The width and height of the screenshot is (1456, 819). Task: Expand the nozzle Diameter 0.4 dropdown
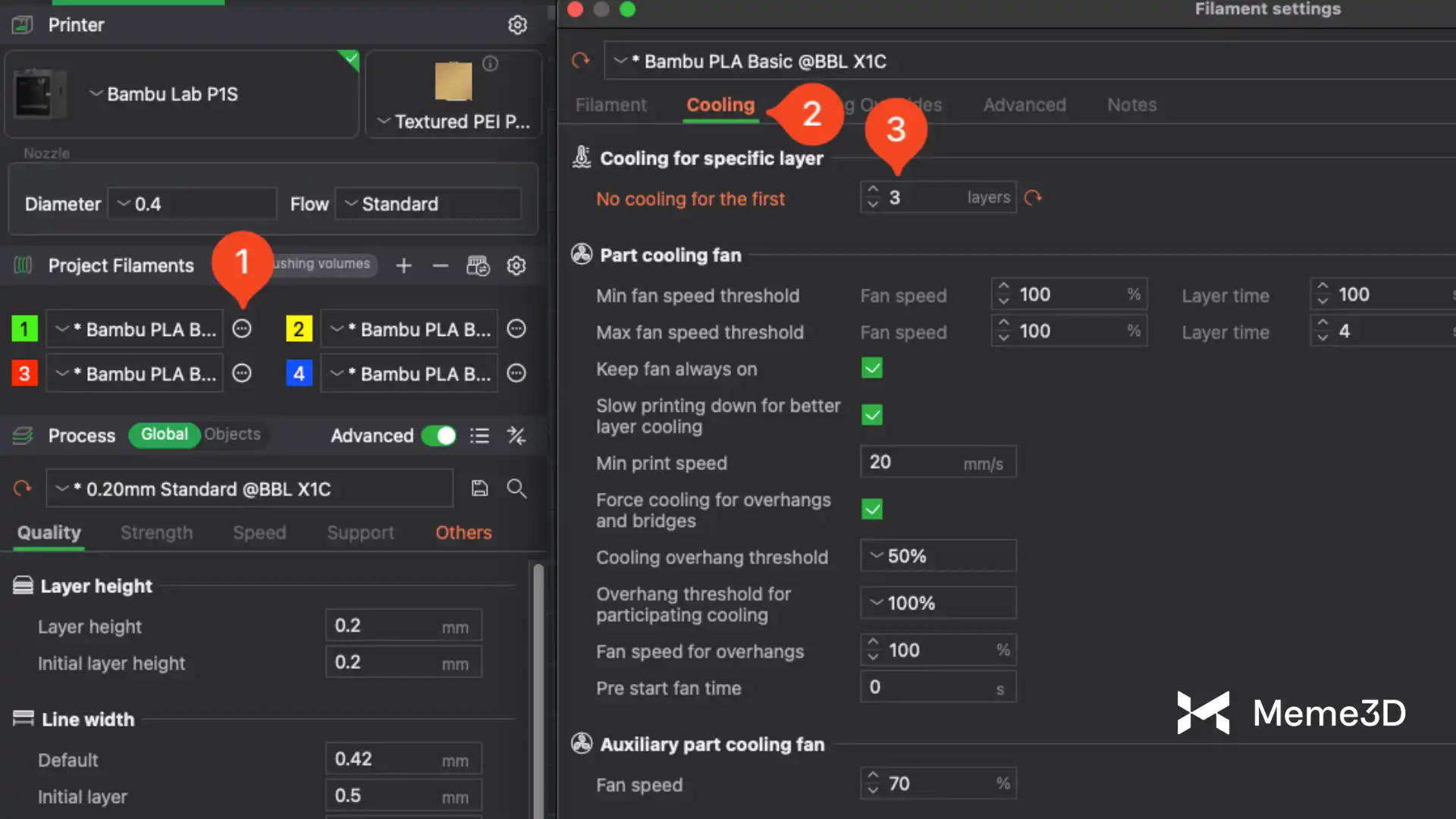coord(193,204)
